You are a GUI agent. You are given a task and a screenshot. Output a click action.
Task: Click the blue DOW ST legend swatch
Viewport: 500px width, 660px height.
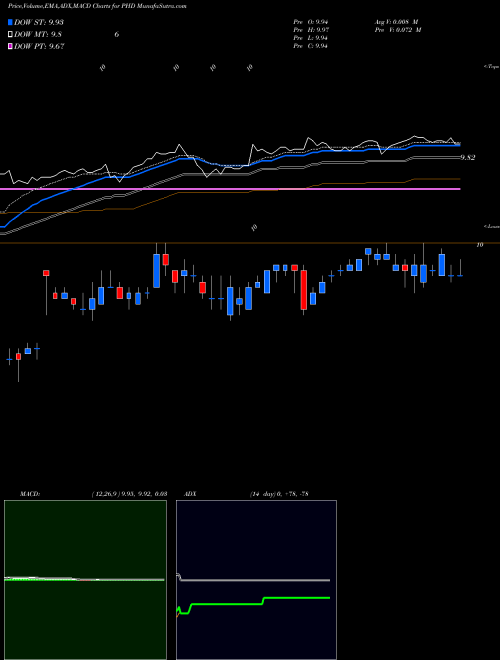point(10,22)
